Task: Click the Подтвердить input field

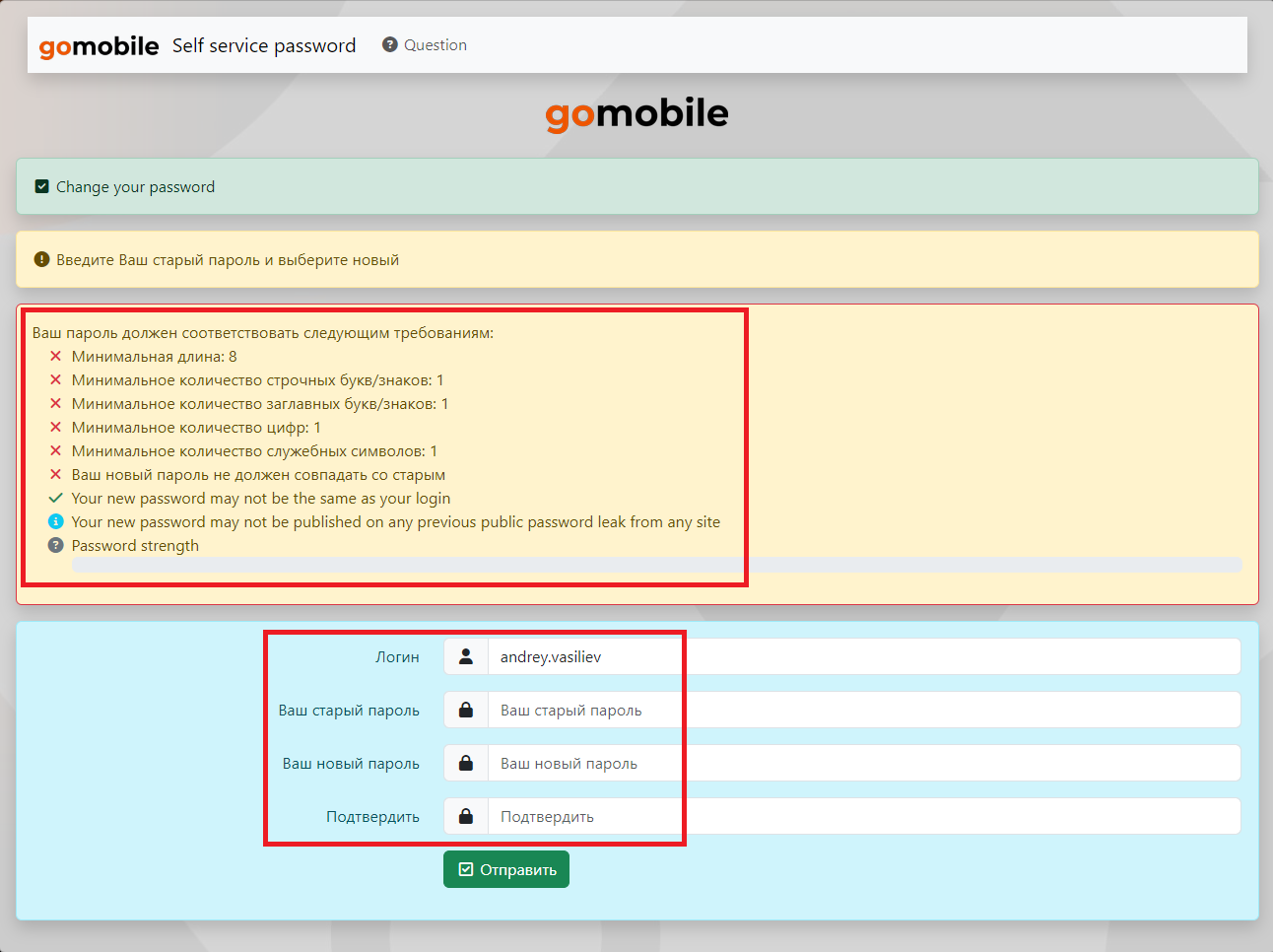Action: (863, 816)
